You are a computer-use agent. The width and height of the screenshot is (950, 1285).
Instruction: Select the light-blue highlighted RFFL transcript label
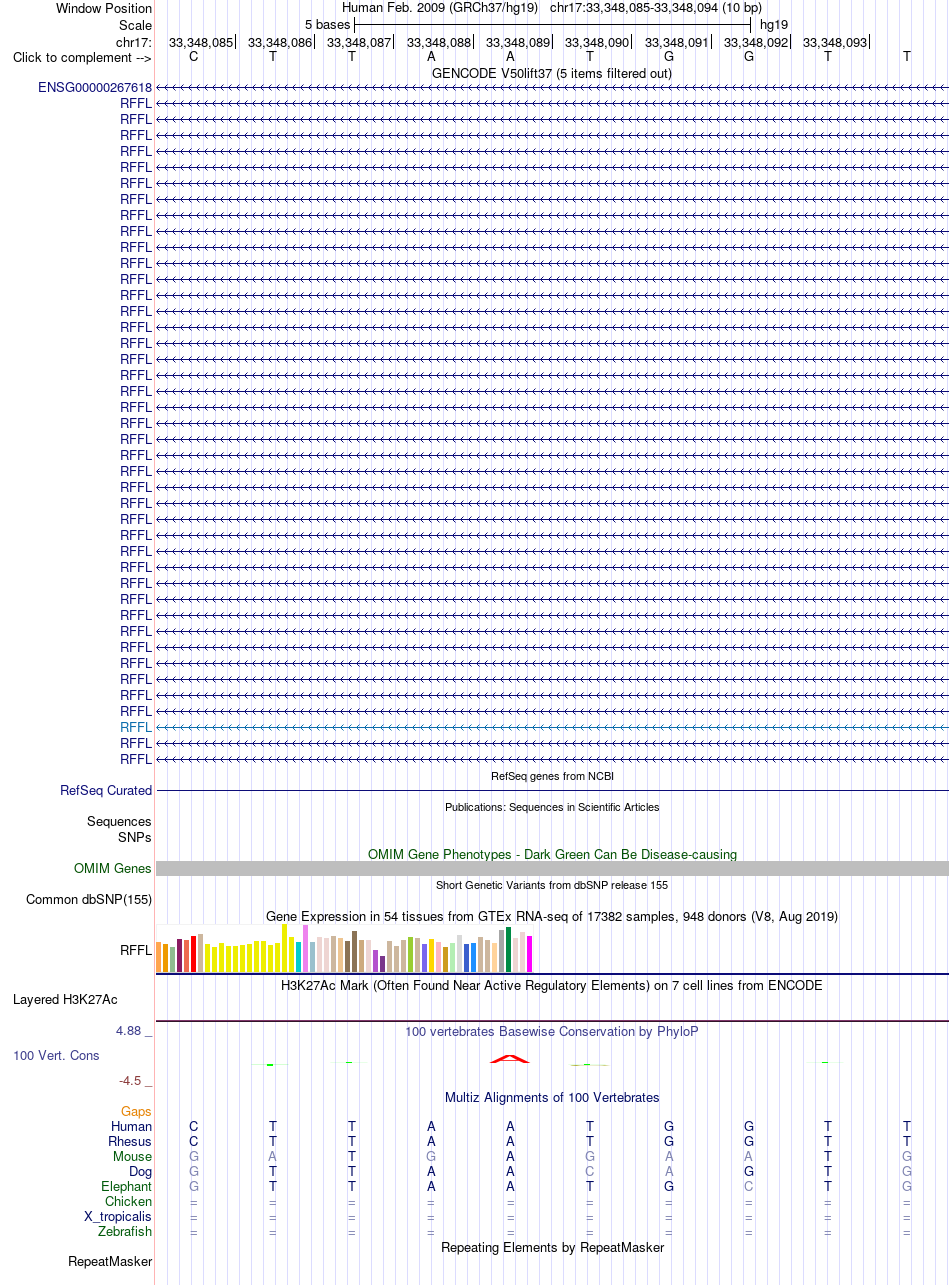pos(136,727)
